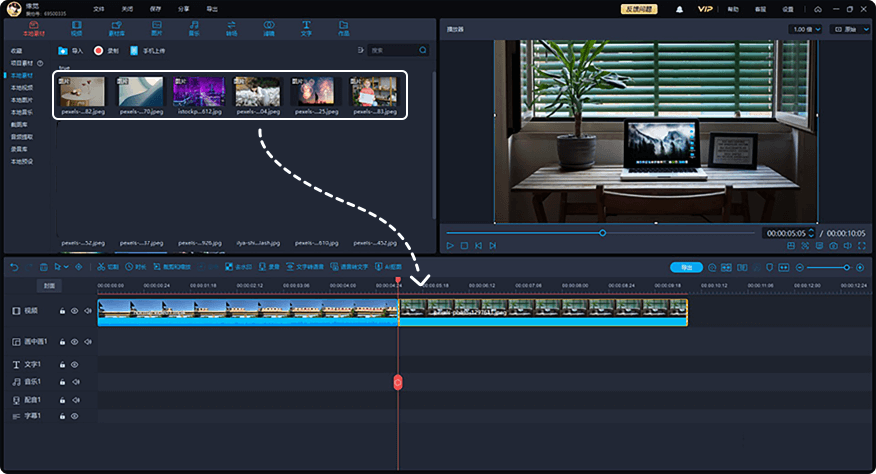Take a snapshot with the camera icon
Image resolution: width=876 pixels, height=474 pixels.
point(833,245)
